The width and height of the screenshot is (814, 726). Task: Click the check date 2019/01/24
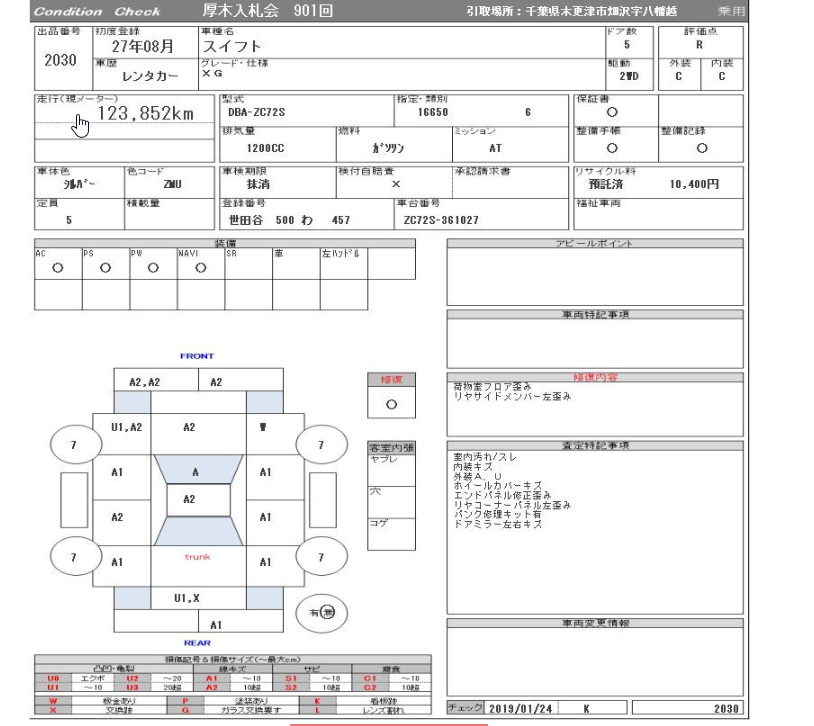pyautogui.click(x=517, y=708)
